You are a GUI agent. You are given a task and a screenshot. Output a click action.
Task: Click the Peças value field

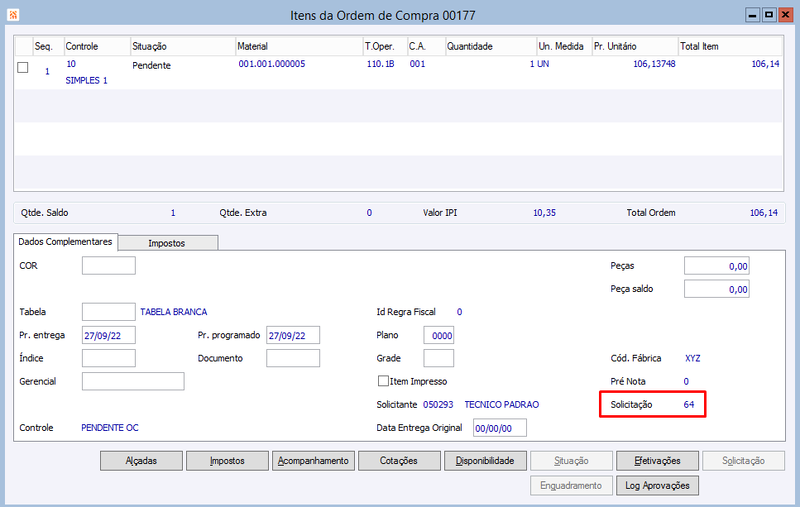point(716,266)
